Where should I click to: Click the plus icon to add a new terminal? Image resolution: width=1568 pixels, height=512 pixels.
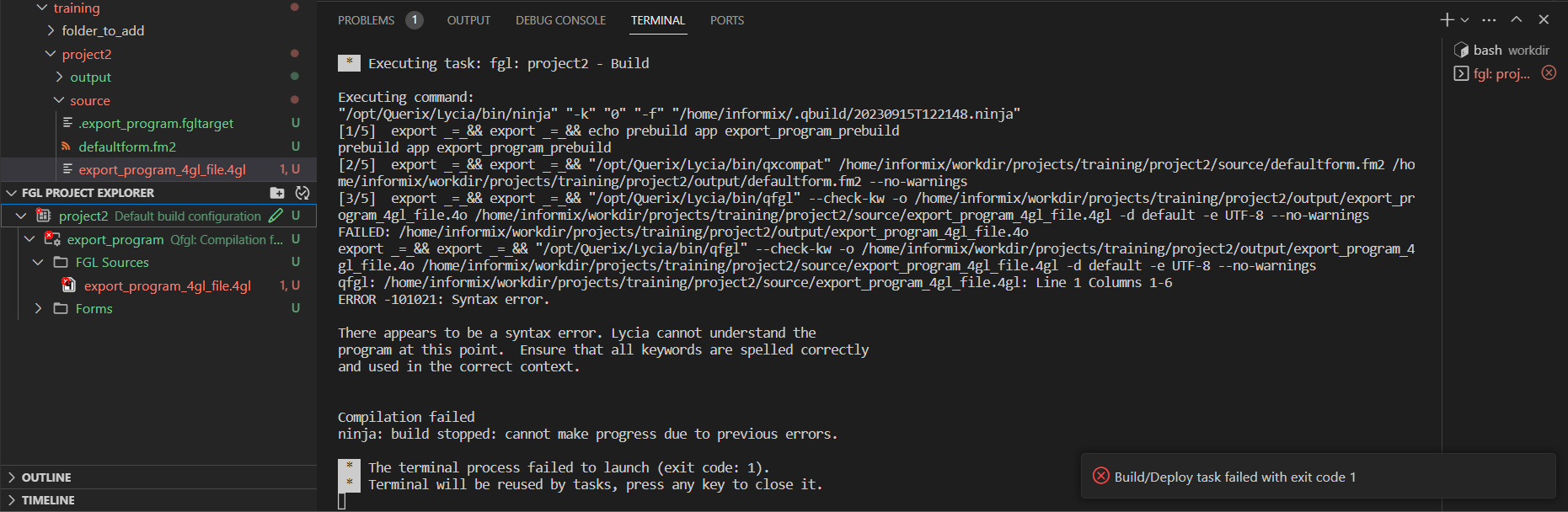1447,20
